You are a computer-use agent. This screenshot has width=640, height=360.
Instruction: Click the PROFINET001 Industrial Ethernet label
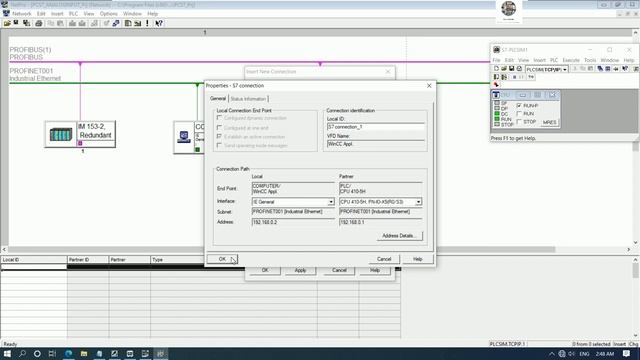pyautogui.click(x=35, y=74)
